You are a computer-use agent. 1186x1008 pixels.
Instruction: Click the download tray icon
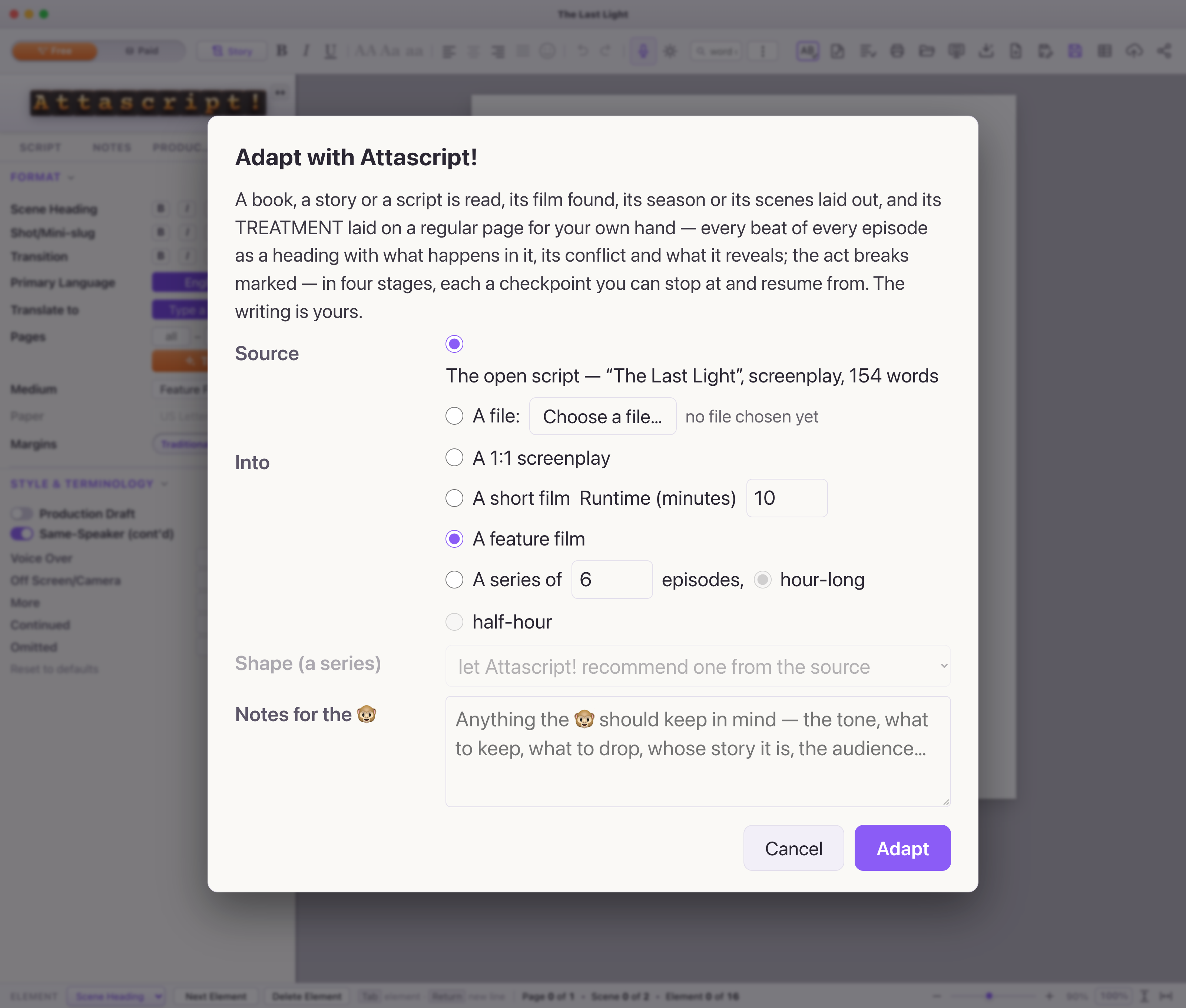[x=986, y=51]
